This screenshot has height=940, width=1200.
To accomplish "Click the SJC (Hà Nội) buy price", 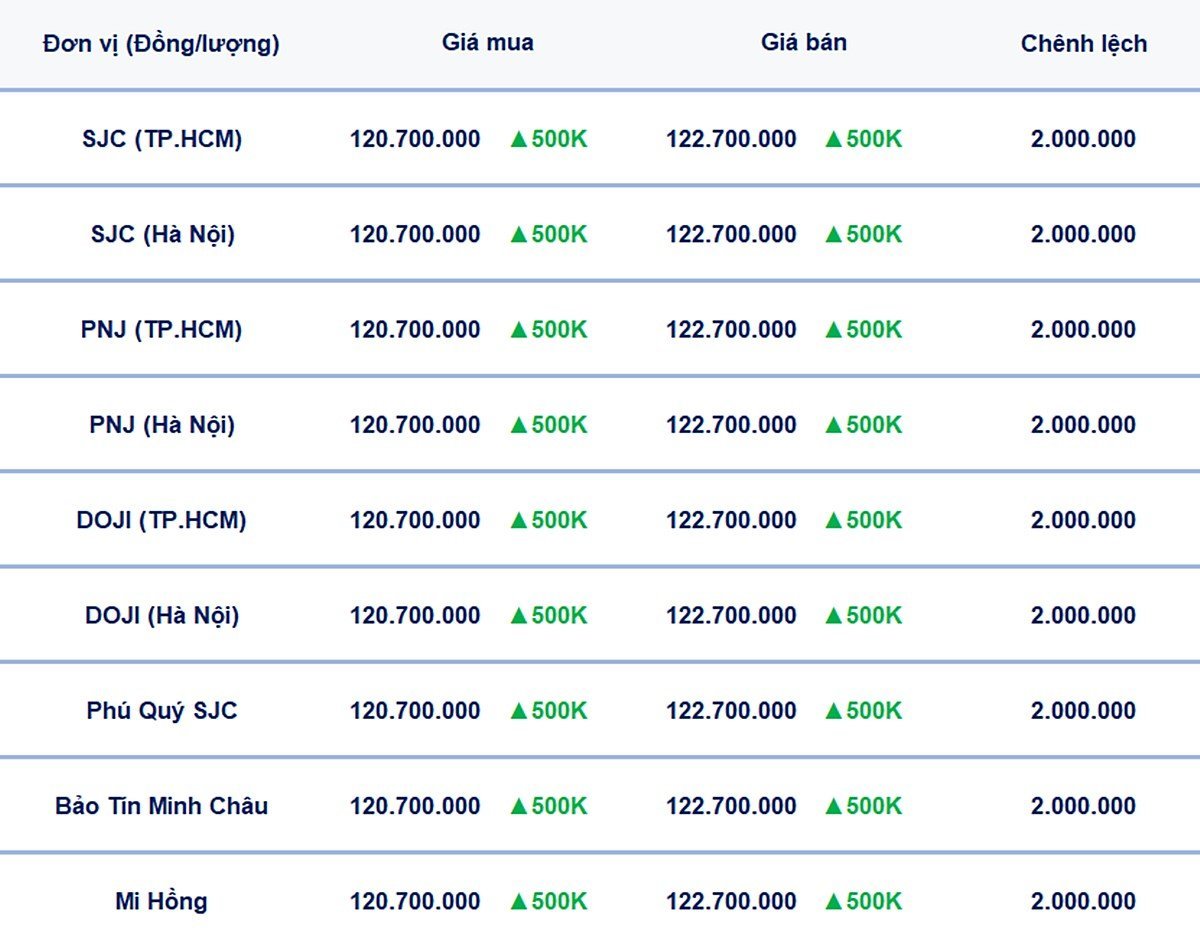I will tap(415, 234).
